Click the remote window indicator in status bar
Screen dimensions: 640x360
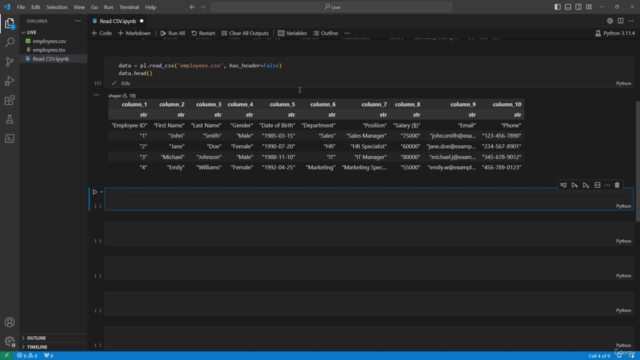pyautogui.click(x=7, y=356)
